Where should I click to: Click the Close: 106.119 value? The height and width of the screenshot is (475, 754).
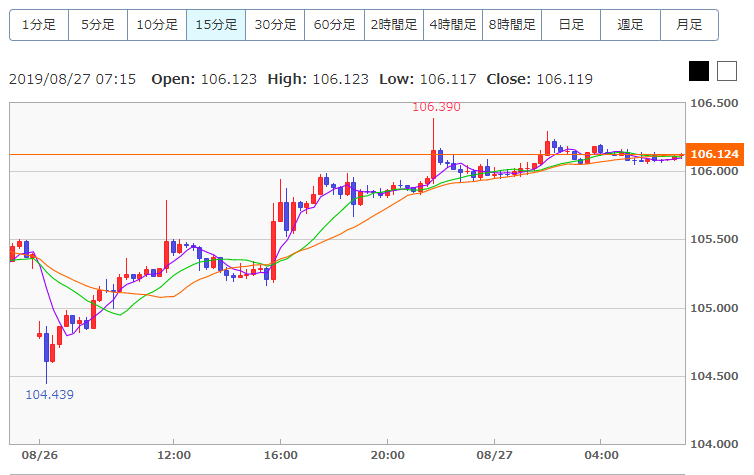click(540, 79)
